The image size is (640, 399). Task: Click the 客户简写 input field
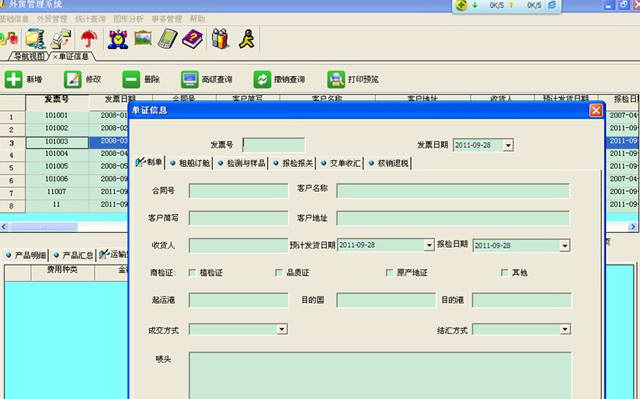point(238,218)
